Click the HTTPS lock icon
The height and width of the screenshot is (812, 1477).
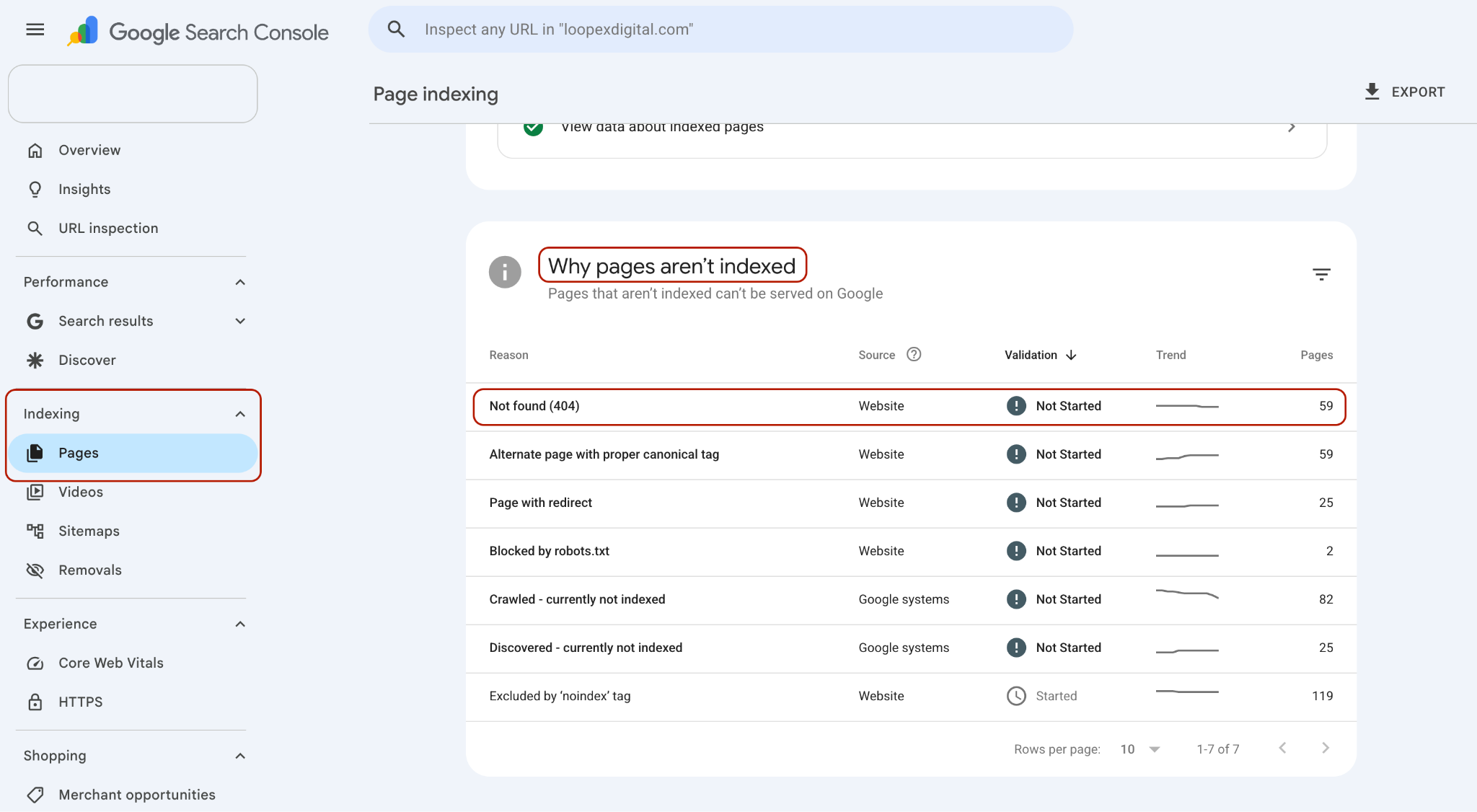point(35,702)
